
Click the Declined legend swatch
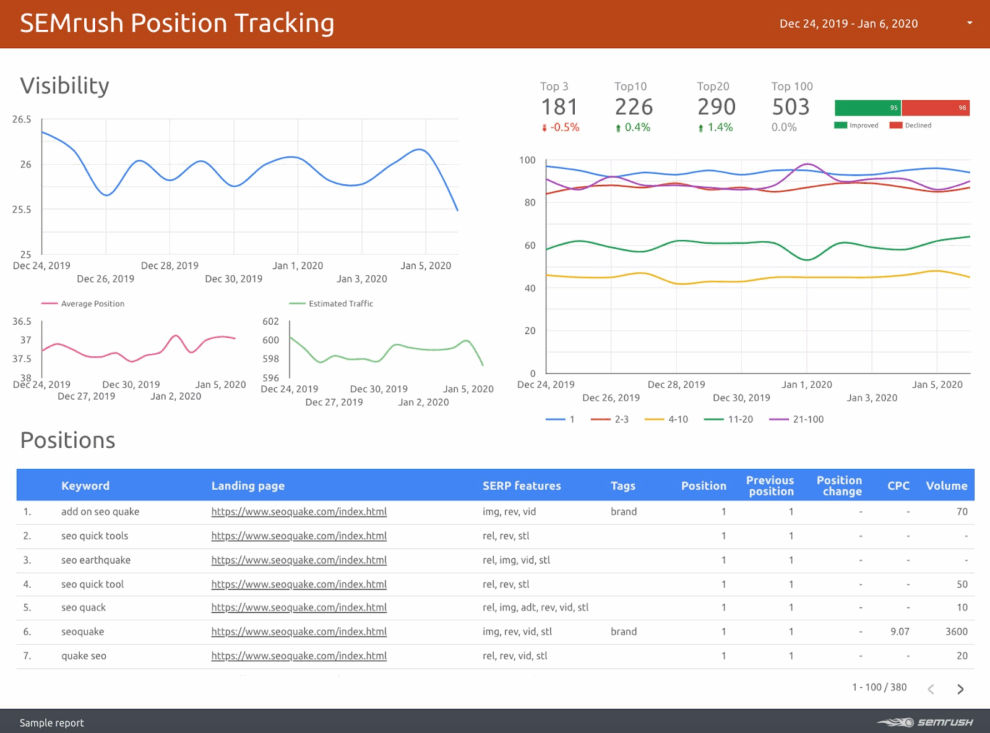pyautogui.click(x=895, y=125)
